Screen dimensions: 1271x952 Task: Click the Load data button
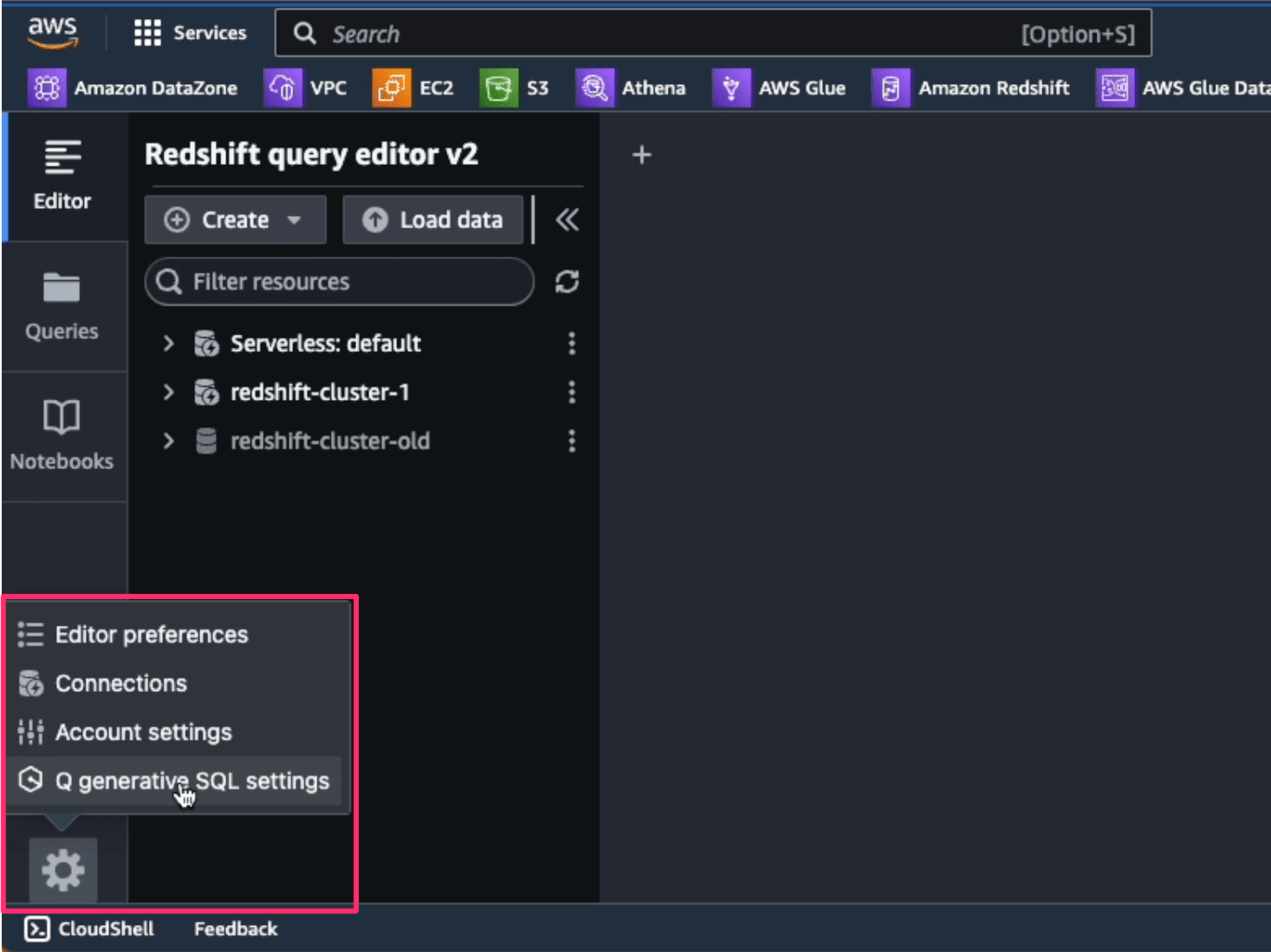435,220
